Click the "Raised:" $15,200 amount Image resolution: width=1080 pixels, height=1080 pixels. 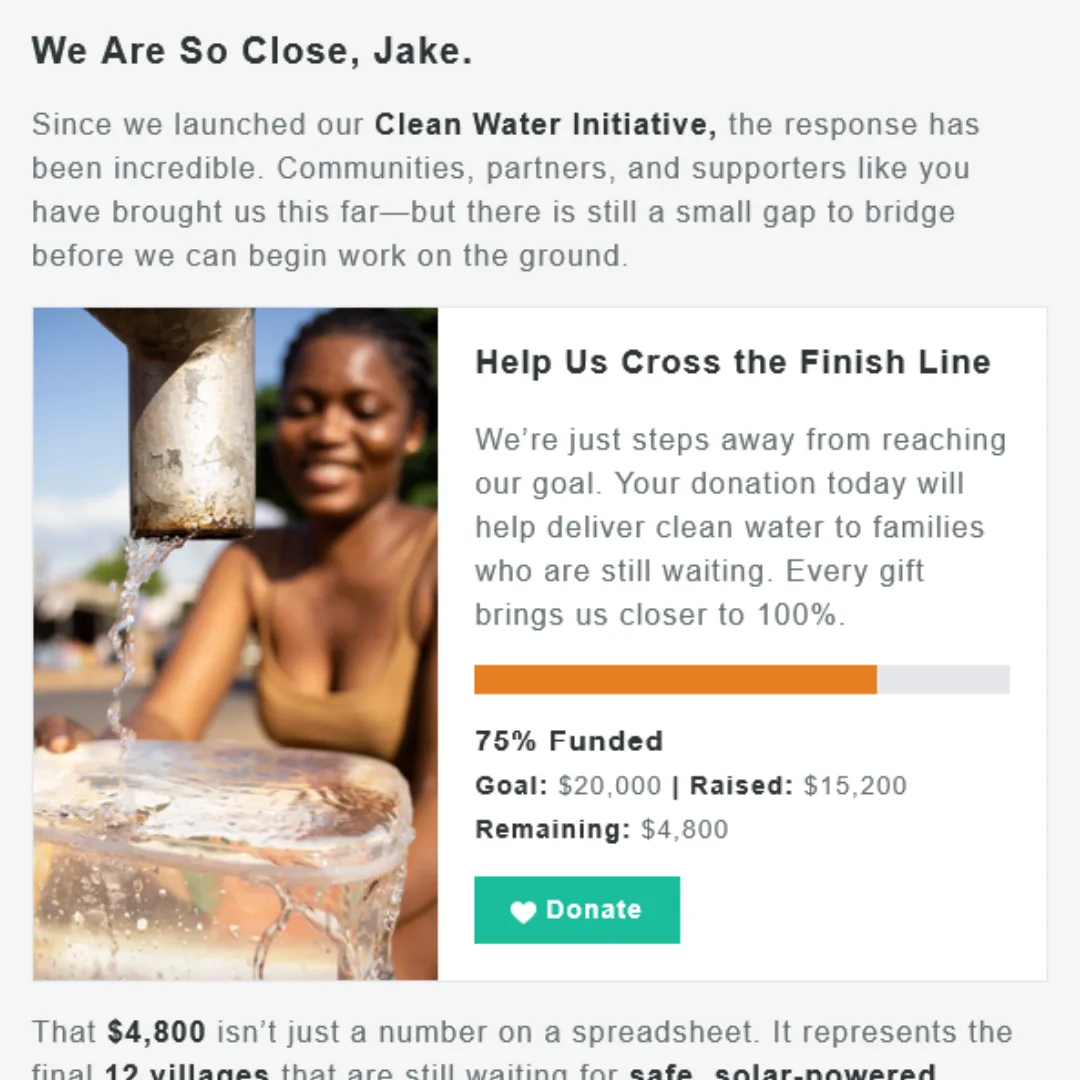tap(855, 786)
